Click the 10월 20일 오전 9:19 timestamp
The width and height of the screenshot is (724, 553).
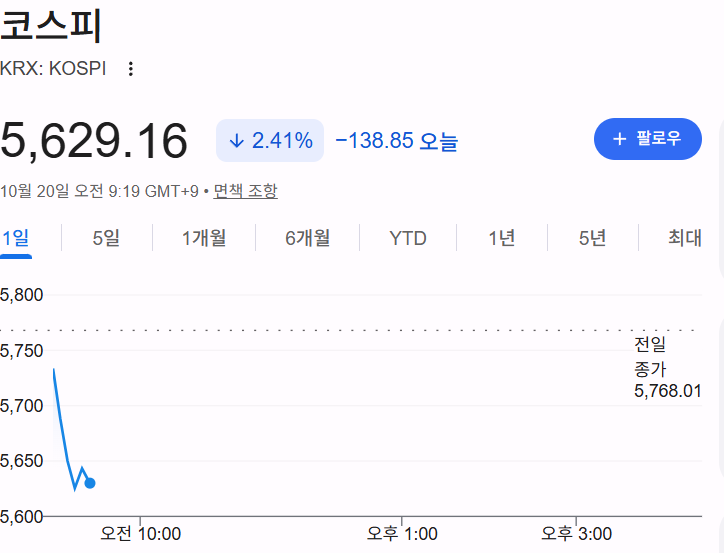[99, 191]
